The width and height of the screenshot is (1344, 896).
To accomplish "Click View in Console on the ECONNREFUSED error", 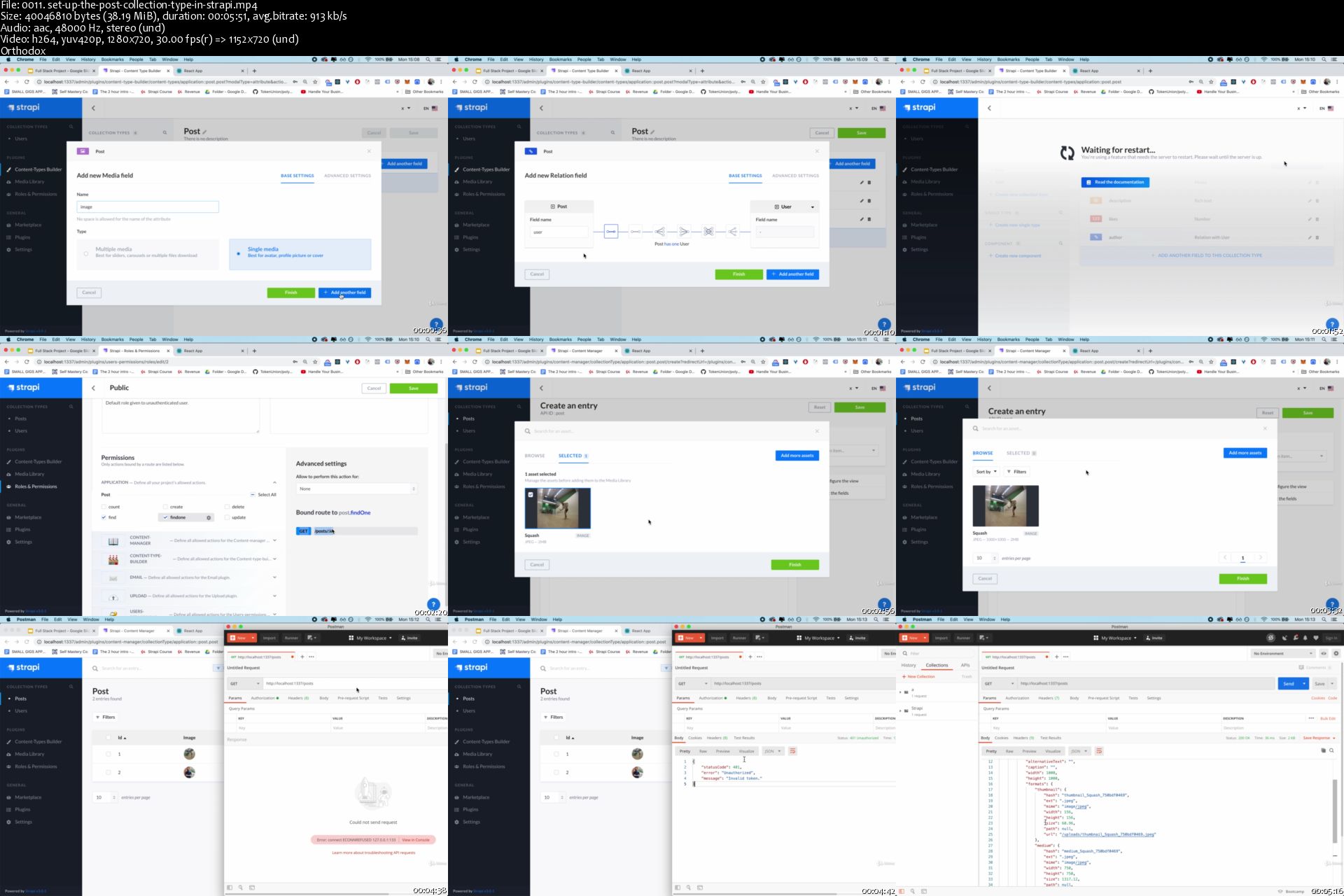I will [416, 840].
